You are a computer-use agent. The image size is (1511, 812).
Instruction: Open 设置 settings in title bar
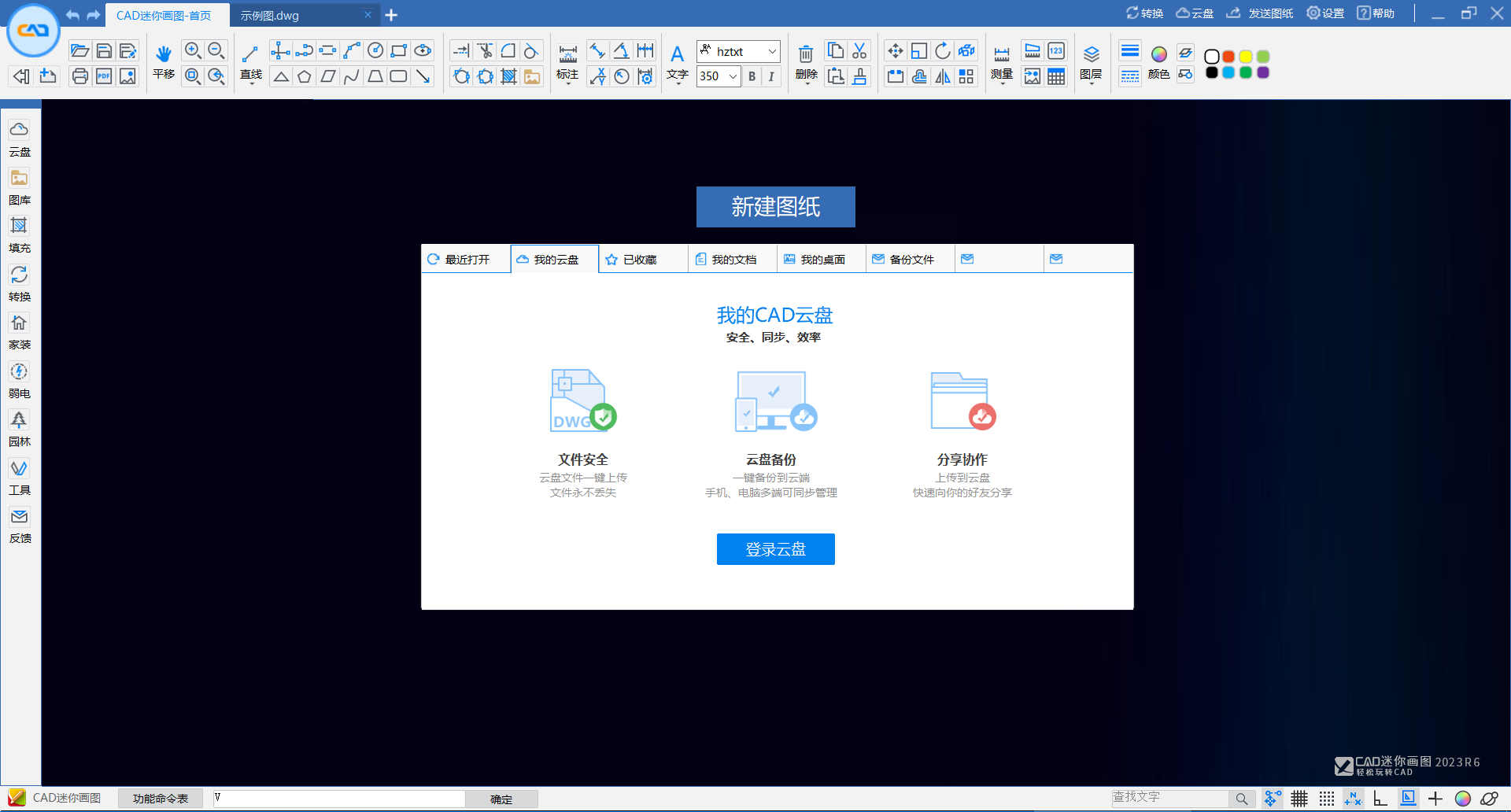[1325, 13]
